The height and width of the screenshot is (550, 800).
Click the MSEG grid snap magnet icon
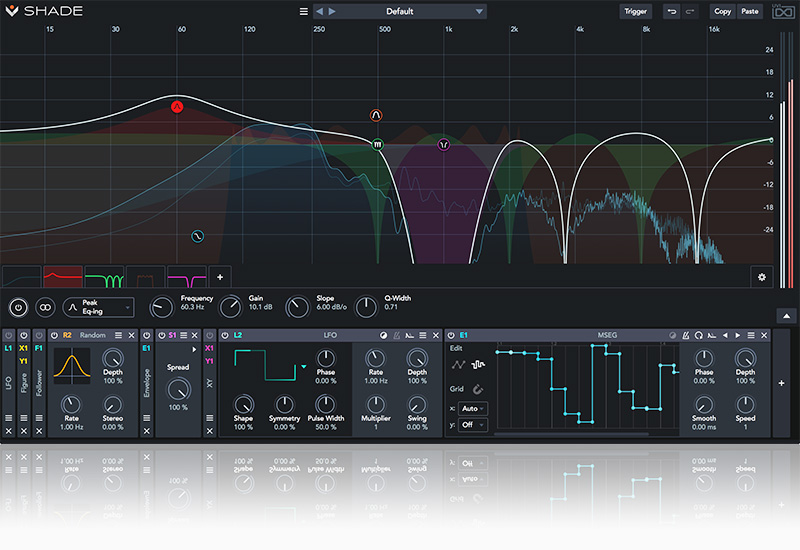pos(478,389)
